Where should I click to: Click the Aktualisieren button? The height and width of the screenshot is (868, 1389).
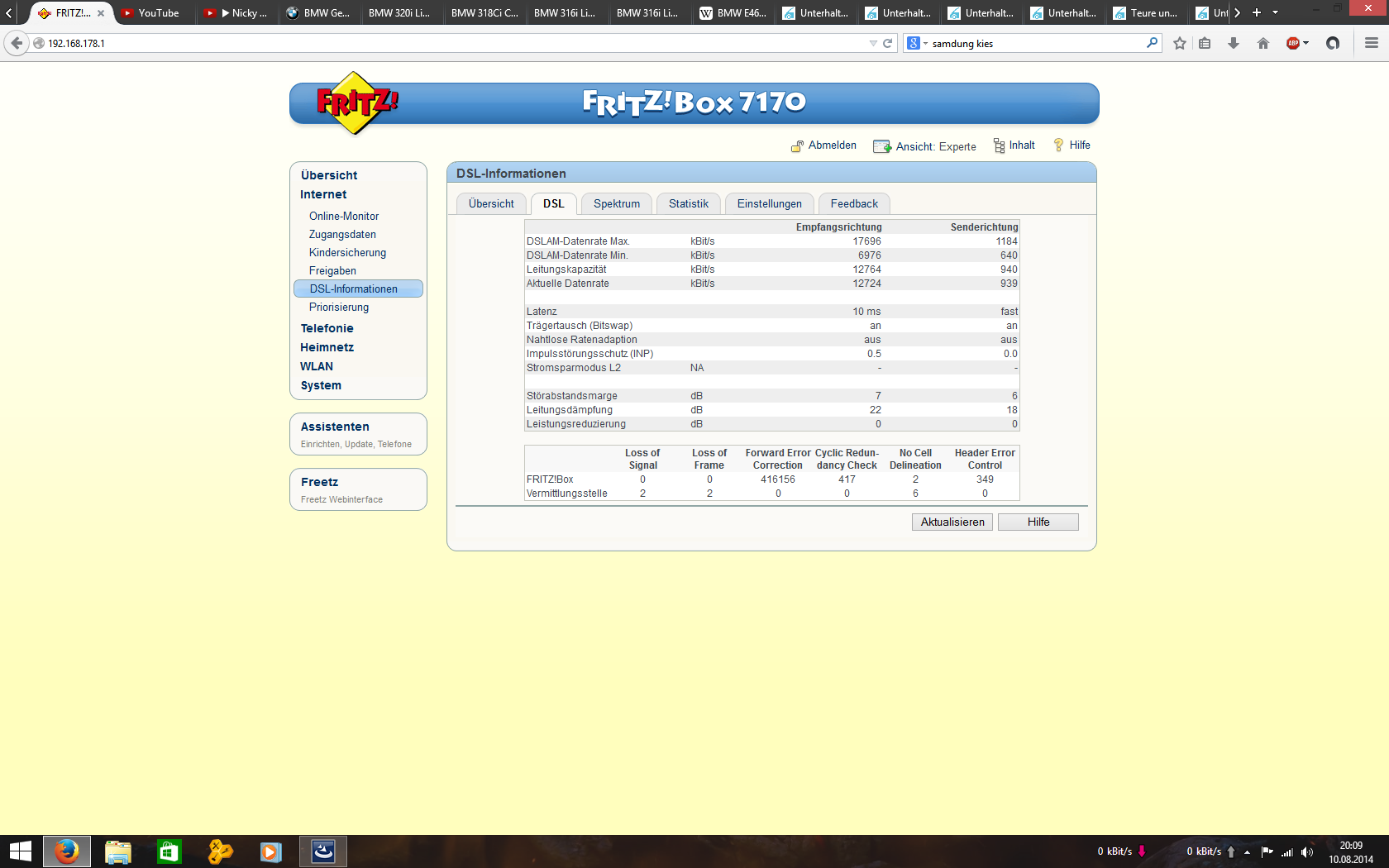tap(952, 522)
